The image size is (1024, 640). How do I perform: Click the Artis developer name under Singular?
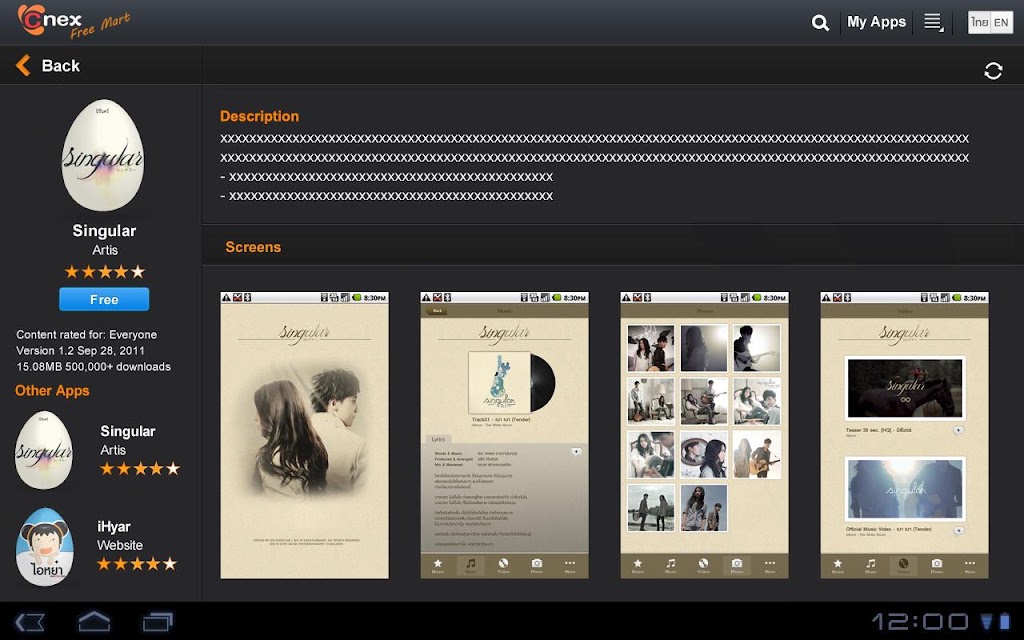tap(104, 250)
